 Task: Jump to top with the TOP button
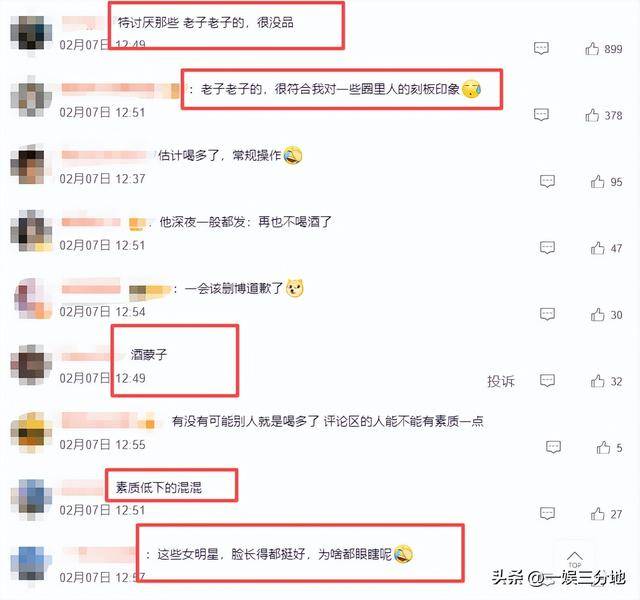point(575,560)
